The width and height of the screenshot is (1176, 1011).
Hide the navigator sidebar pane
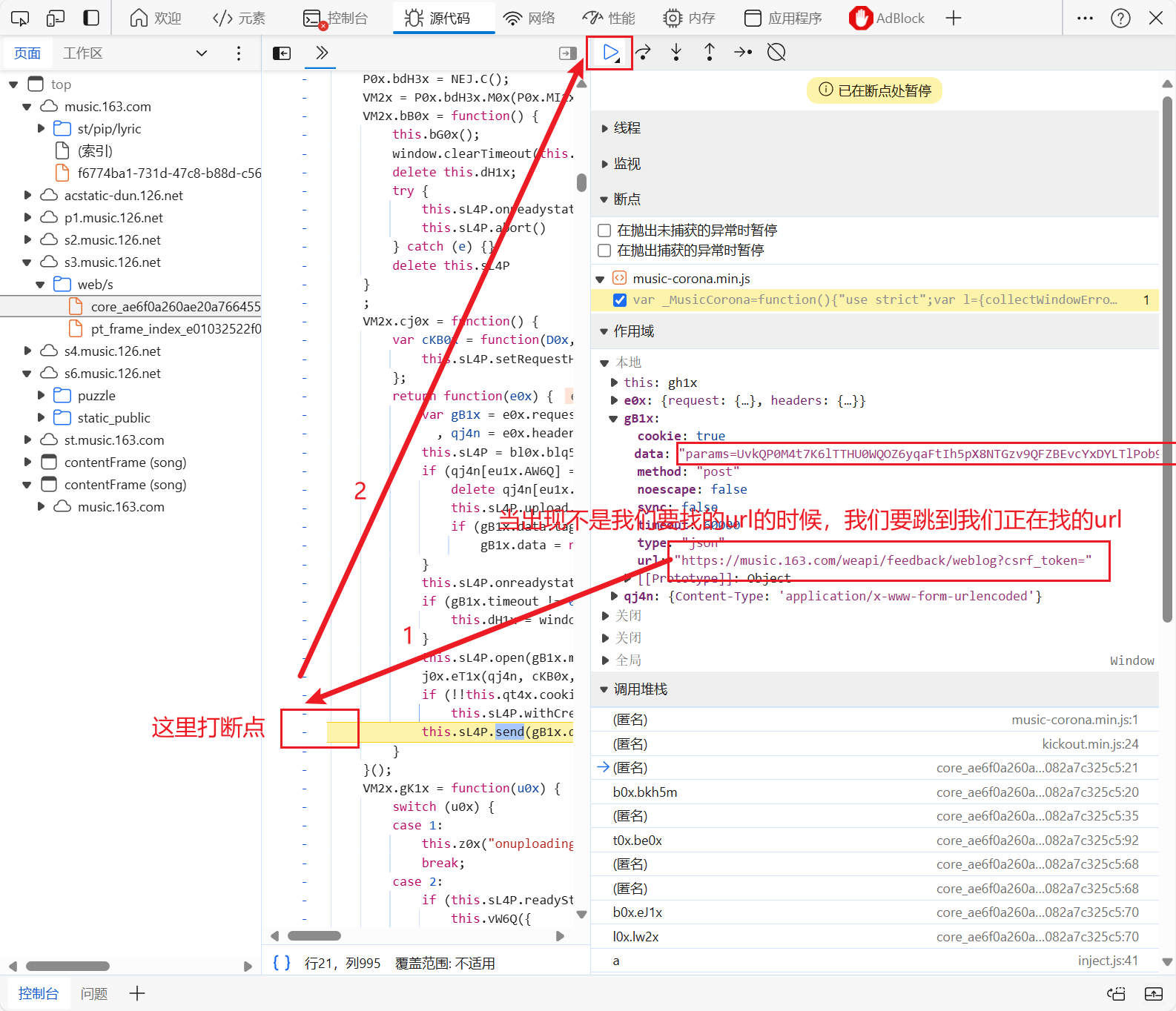coord(282,53)
